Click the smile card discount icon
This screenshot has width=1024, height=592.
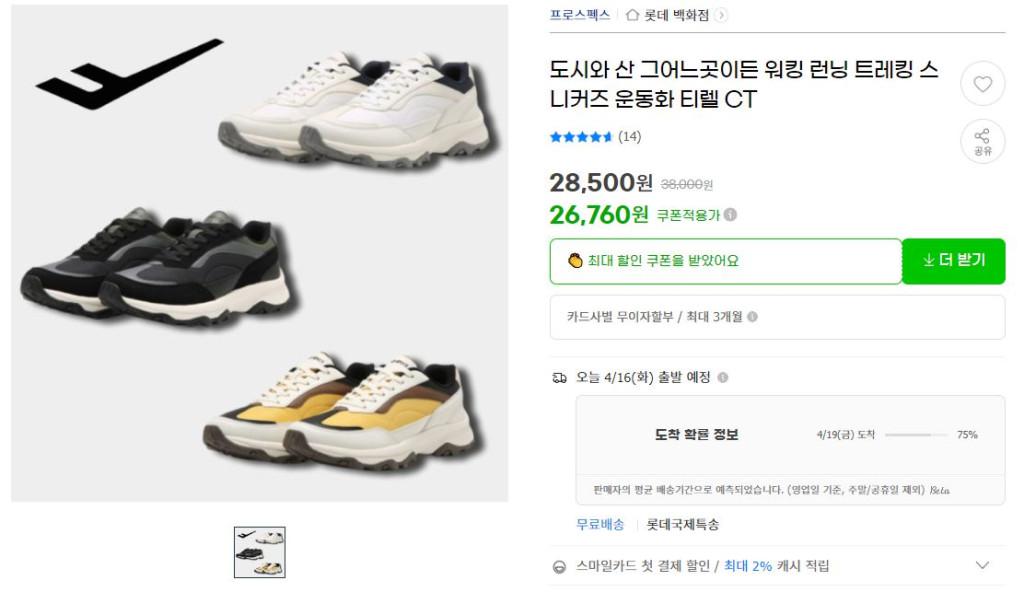click(560, 566)
